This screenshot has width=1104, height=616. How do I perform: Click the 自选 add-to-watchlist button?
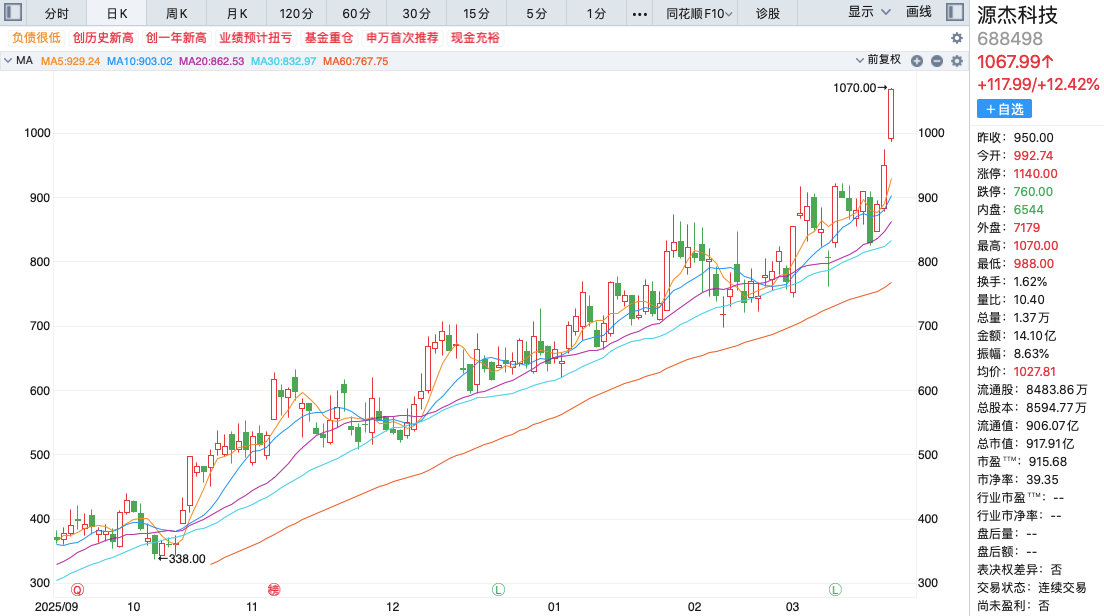[x=1002, y=108]
